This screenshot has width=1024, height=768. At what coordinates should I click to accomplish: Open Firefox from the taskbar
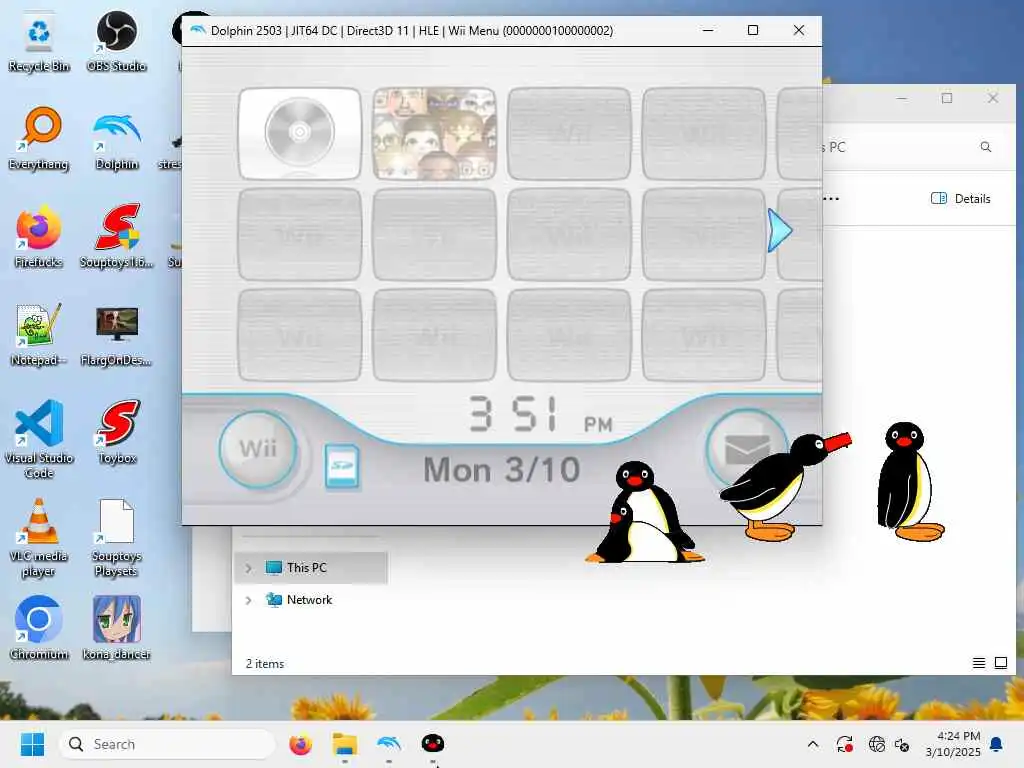[x=300, y=744]
